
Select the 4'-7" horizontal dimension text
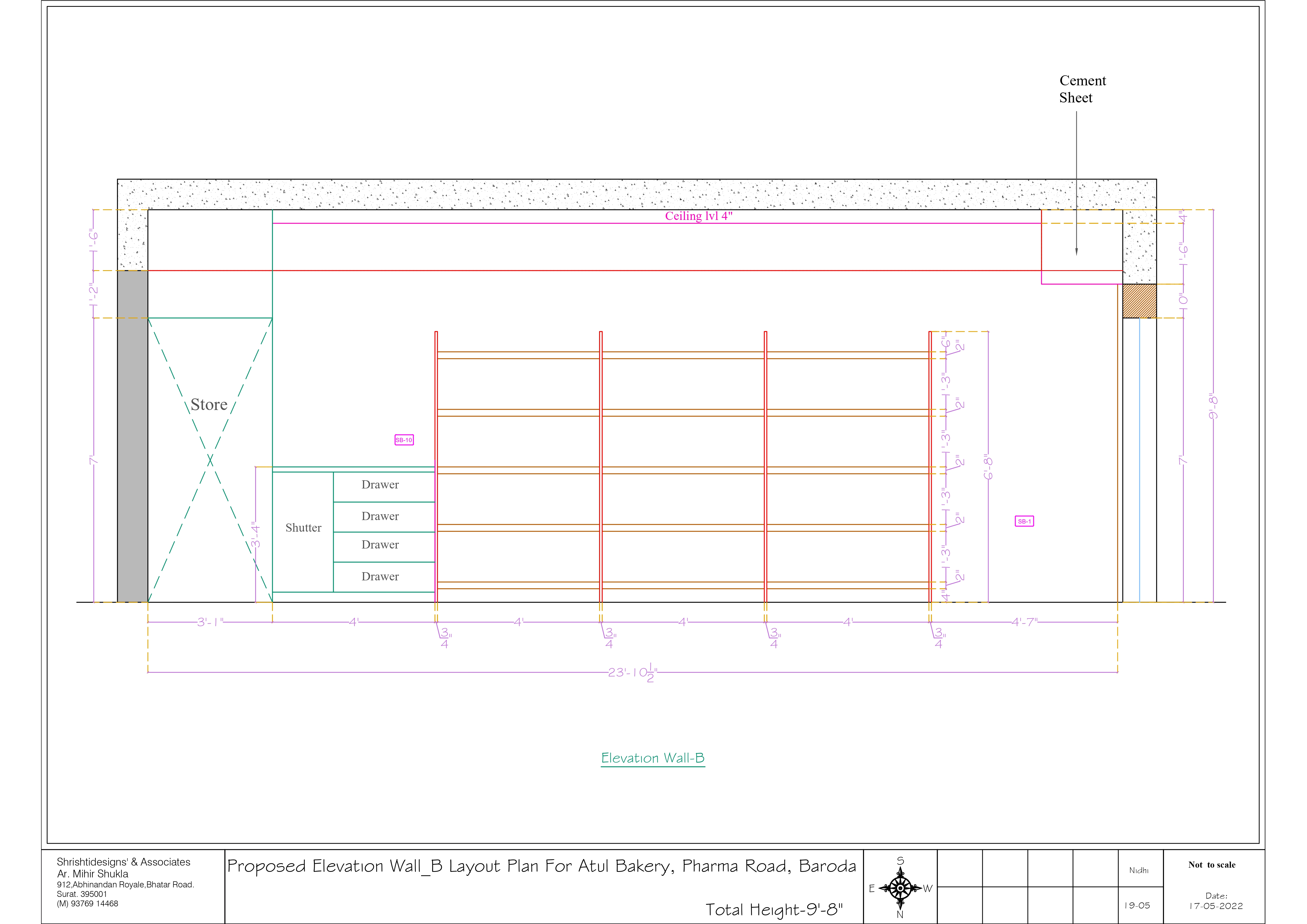click(1024, 622)
